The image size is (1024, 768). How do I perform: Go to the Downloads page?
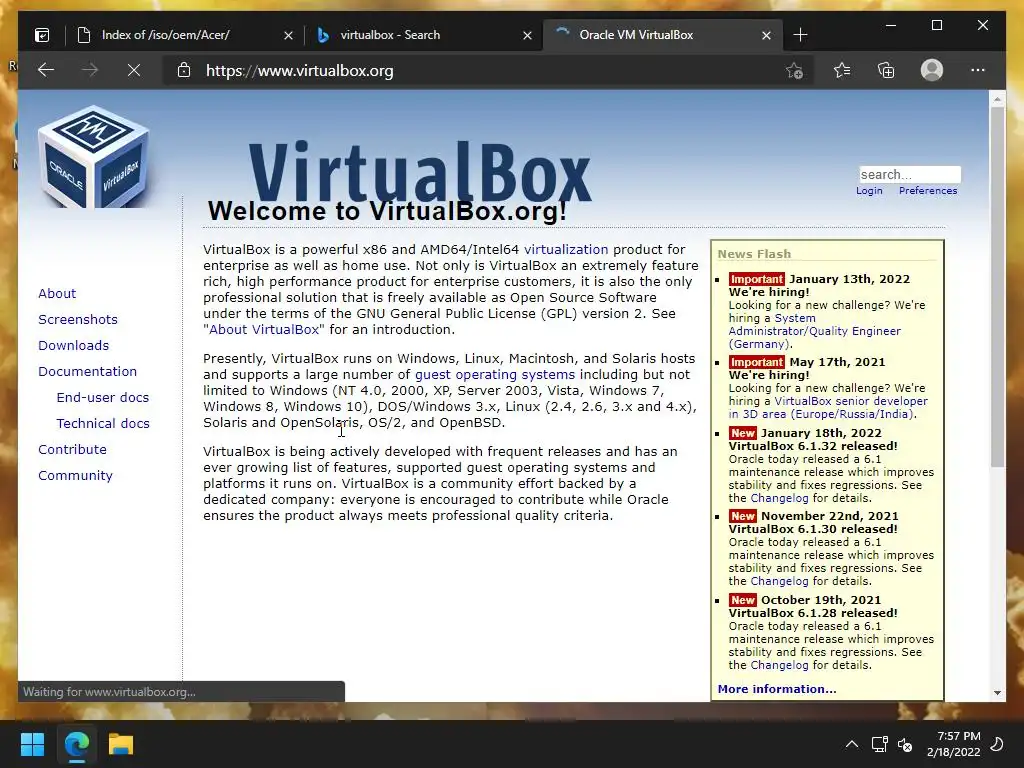[73, 345]
